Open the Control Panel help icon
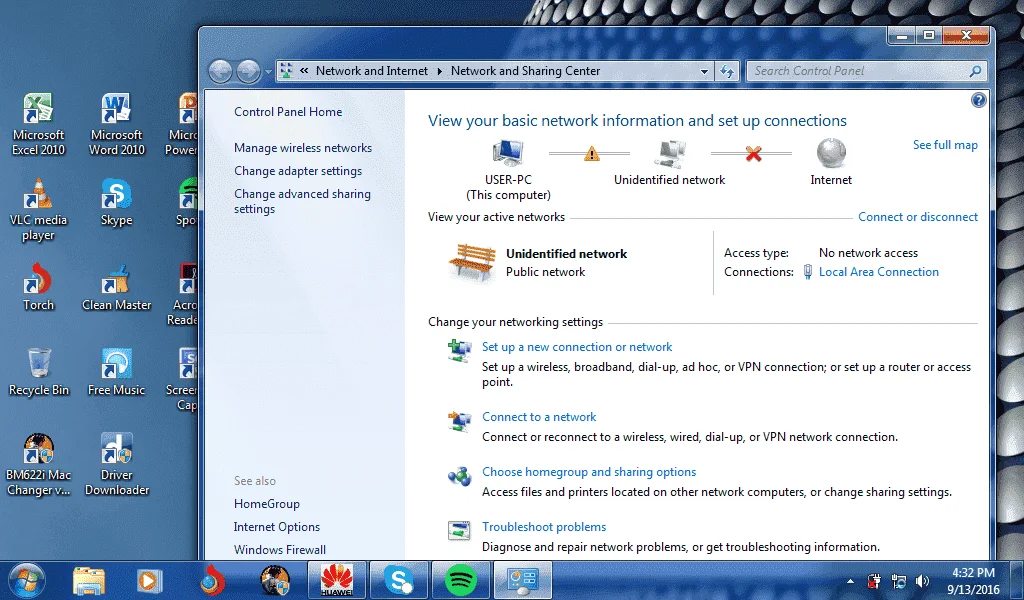The width and height of the screenshot is (1024, 600). 978,100
